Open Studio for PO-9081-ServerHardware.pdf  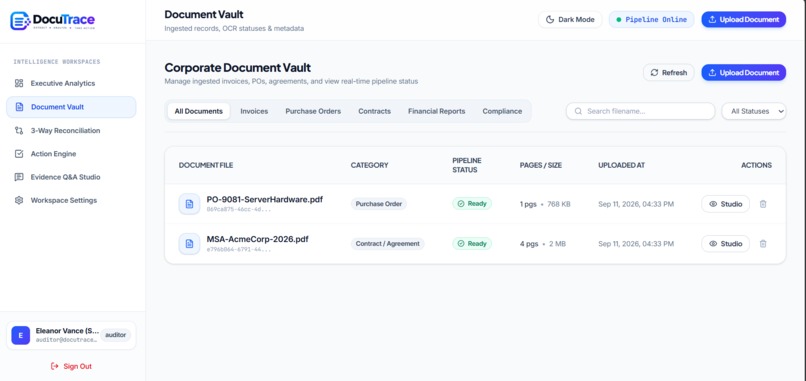725,204
